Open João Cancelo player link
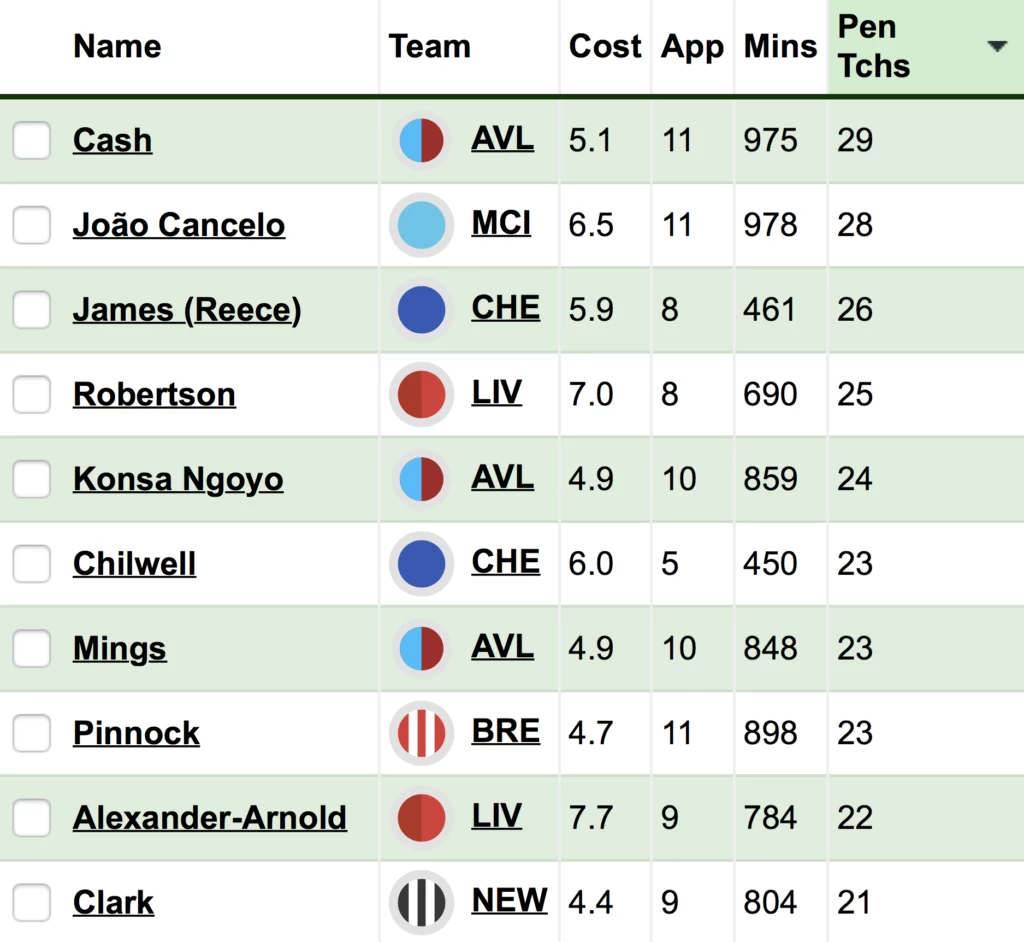Image resolution: width=1024 pixels, height=942 pixels. point(179,225)
